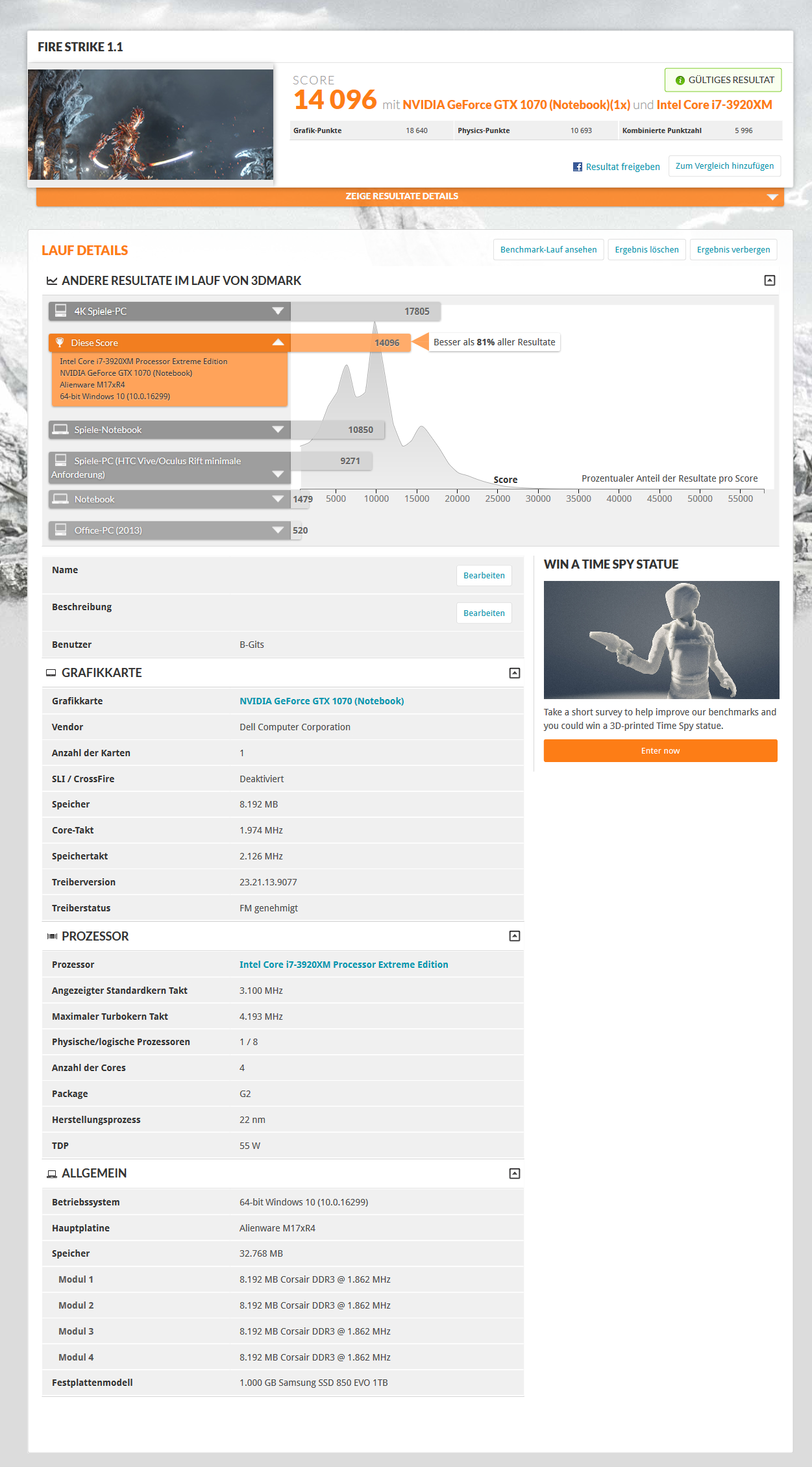Collapse the Grafikkarte section
This screenshot has height=1467, width=812.
pyautogui.click(x=515, y=673)
